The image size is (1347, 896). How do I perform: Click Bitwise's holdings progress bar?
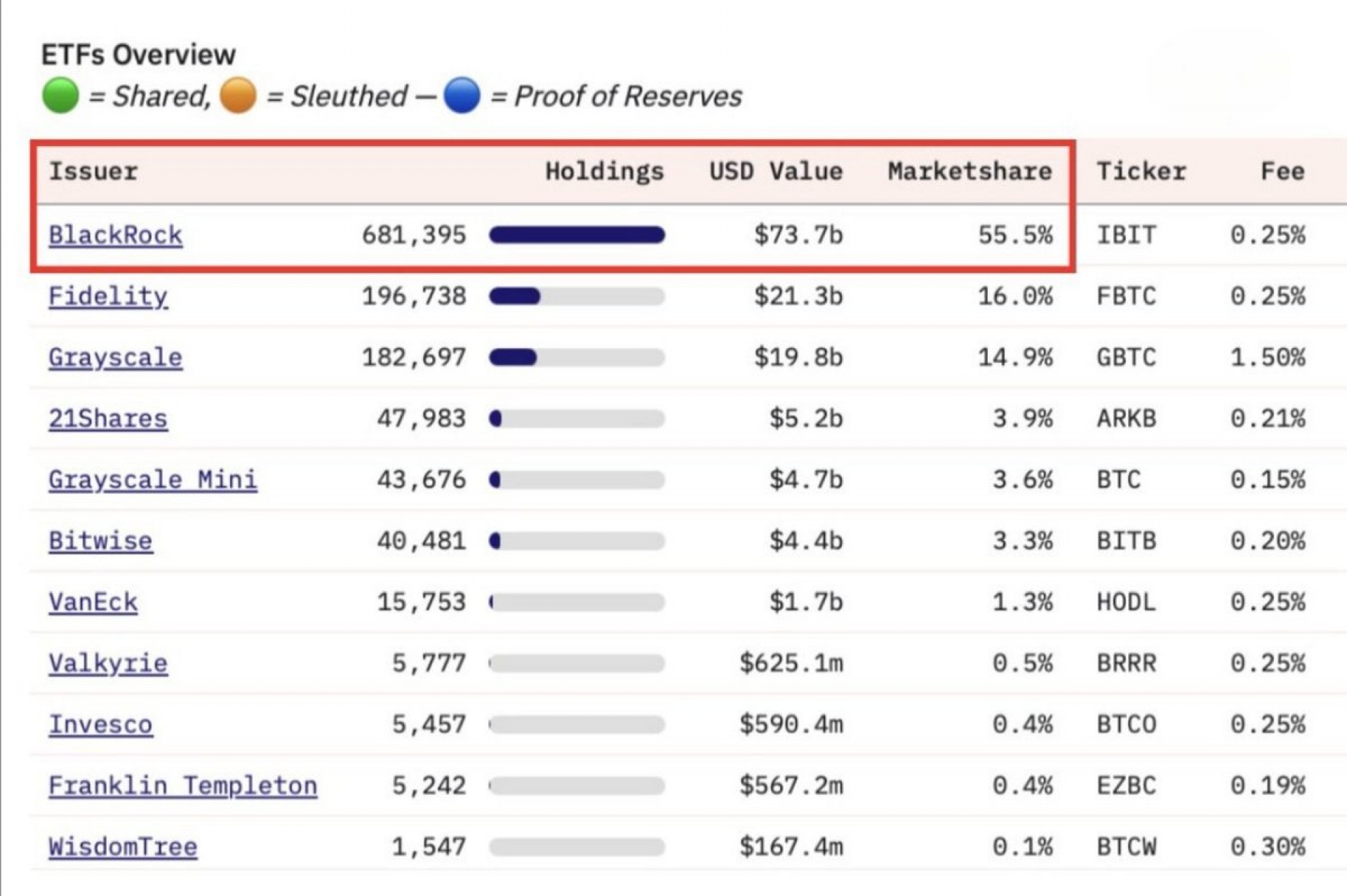(x=577, y=541)
